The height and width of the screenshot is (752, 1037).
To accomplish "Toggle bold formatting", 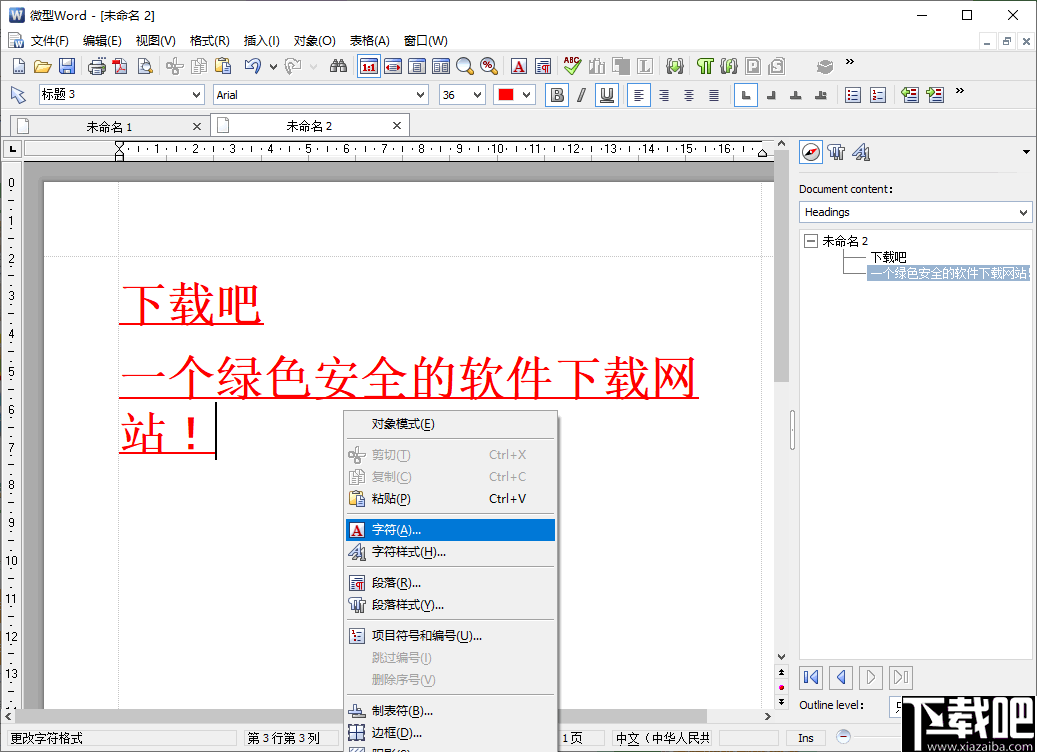I will (x=557, y=95).
